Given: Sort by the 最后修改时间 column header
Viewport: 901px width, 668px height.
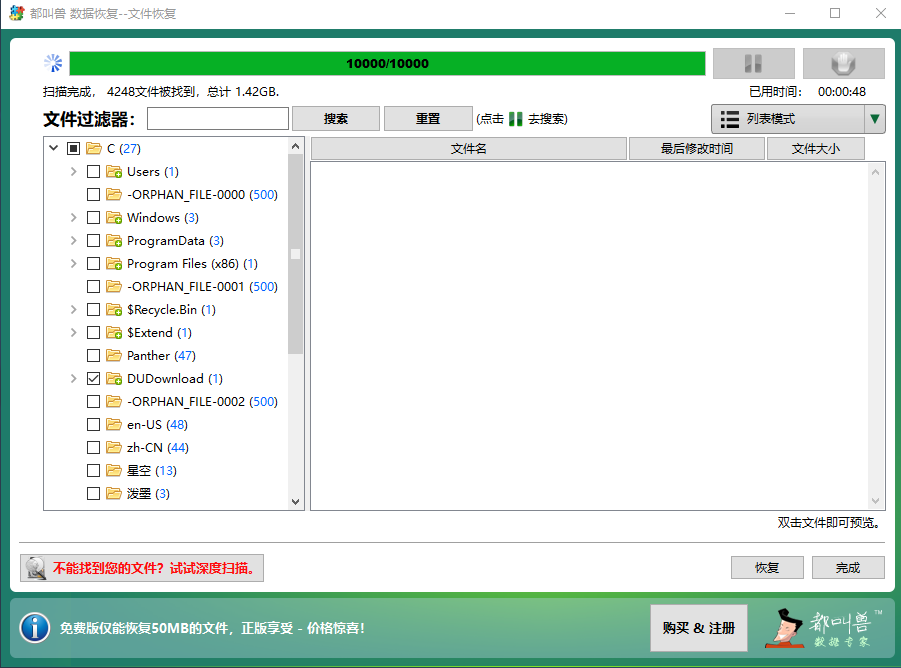Looking at the screenshot, I should click(x=696, y=149).
